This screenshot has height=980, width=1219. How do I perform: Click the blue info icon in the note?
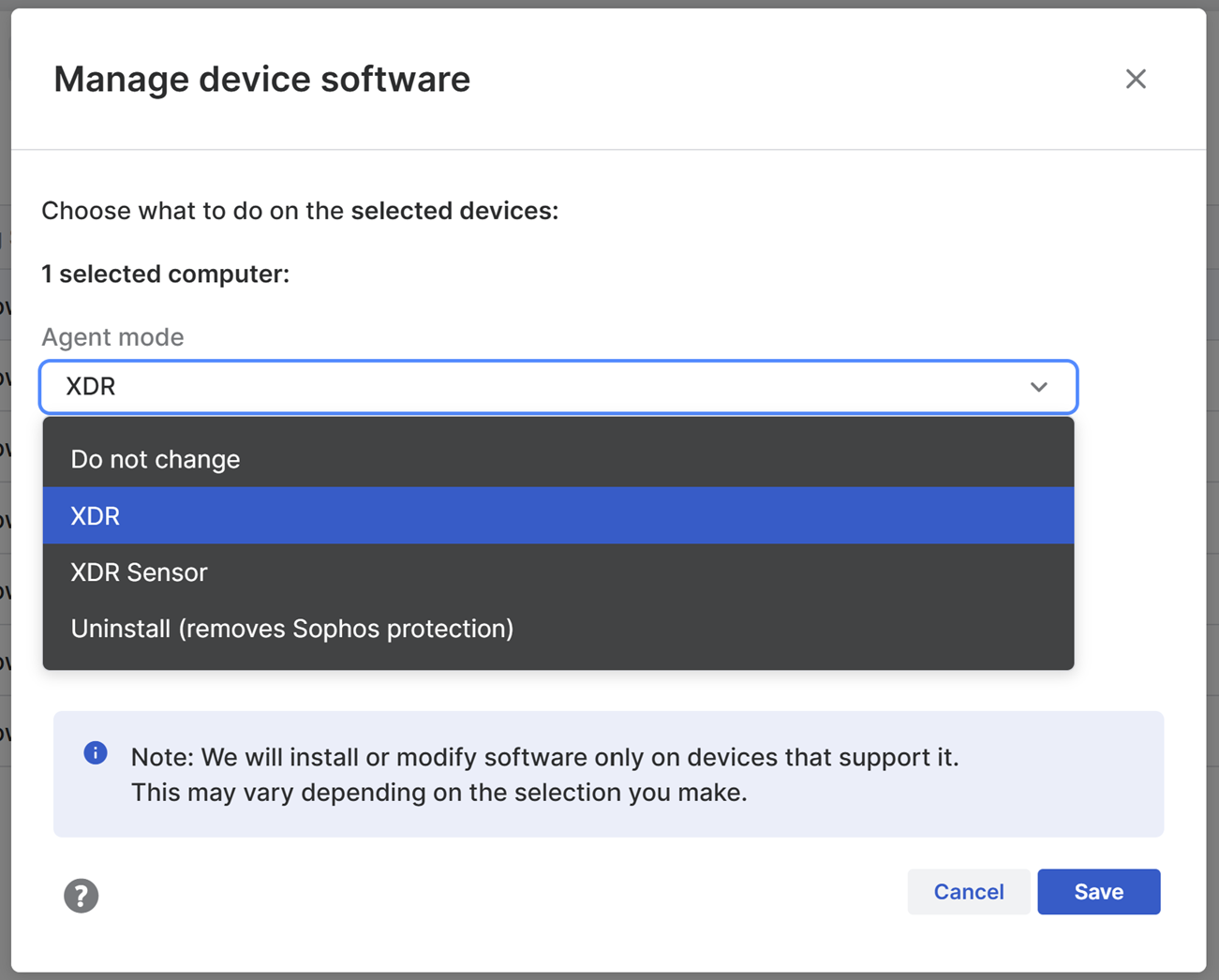[95, 753]
